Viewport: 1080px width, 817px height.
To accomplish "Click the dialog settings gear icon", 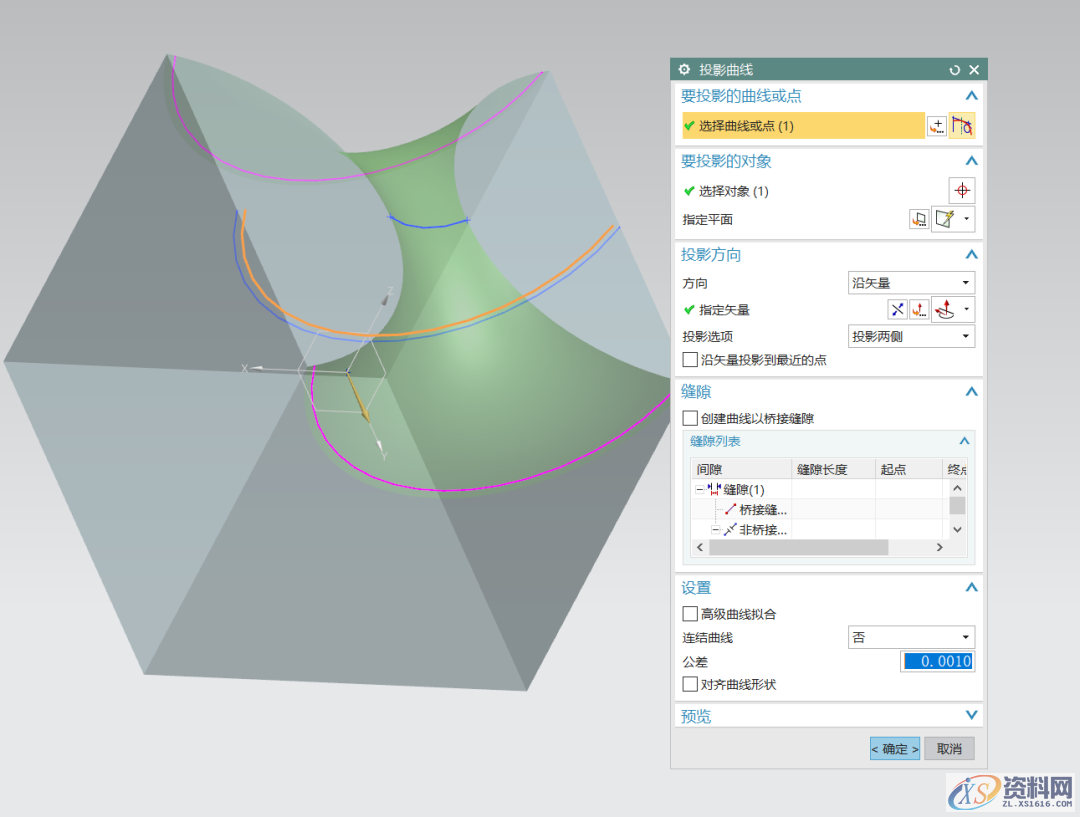I will (x=684, y=70).
